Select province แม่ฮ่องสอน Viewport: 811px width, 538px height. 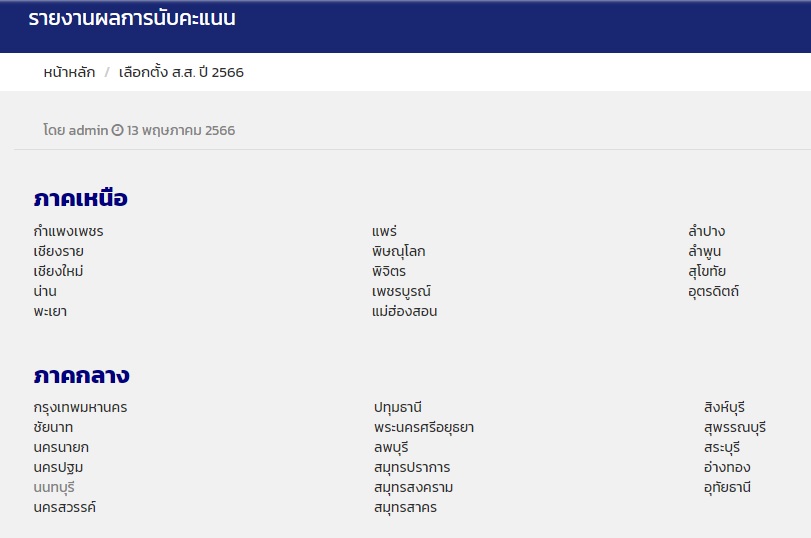pos(404,311)
